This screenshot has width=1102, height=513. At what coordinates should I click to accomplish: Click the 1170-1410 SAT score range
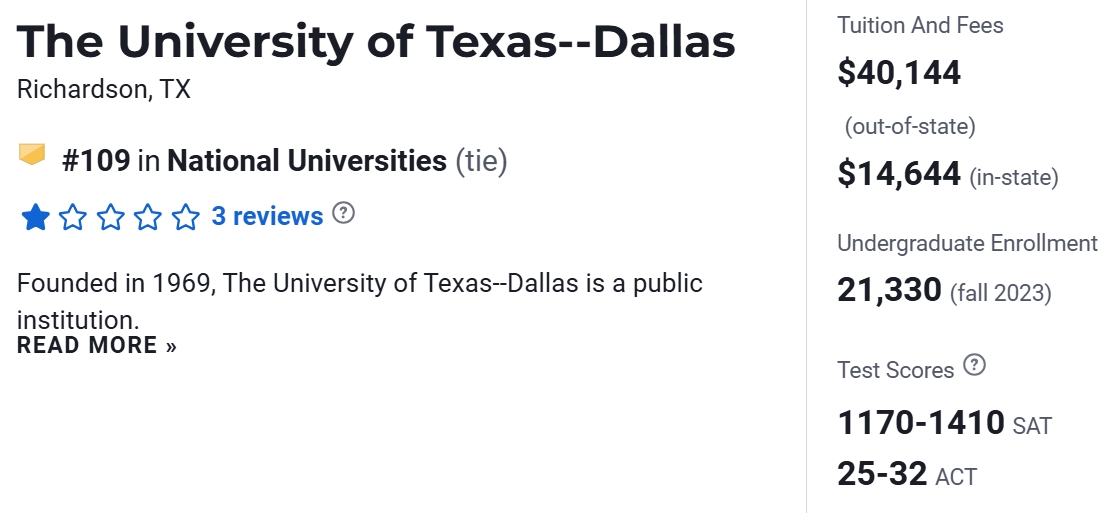point(920,423)
